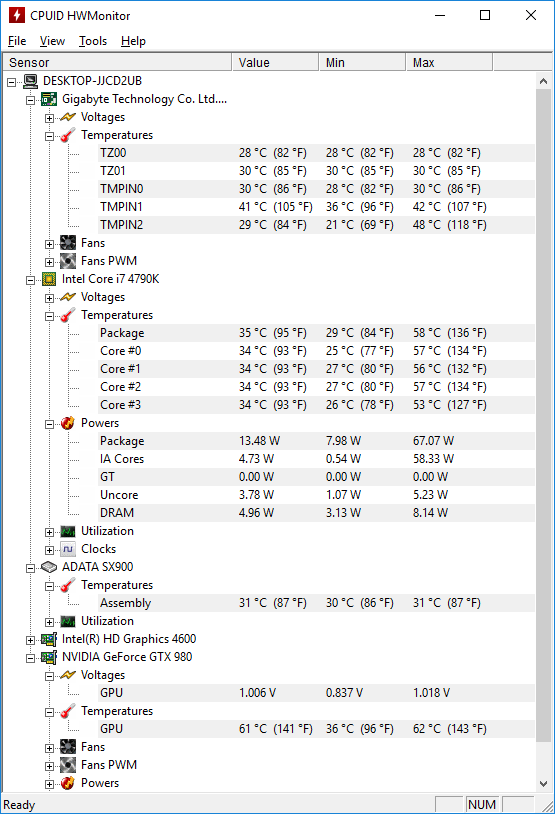
Task: Click the Intel Core i7 Utilization graph icon
Action: pos(68,531)
